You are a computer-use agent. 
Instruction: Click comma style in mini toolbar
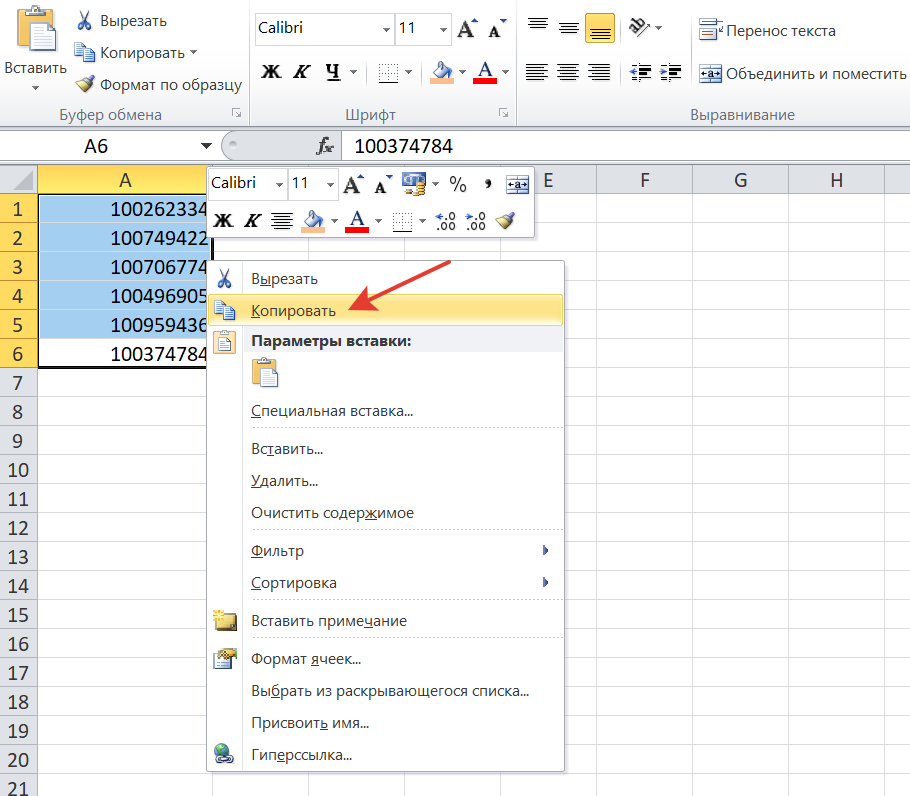click(x=488, y=184)
